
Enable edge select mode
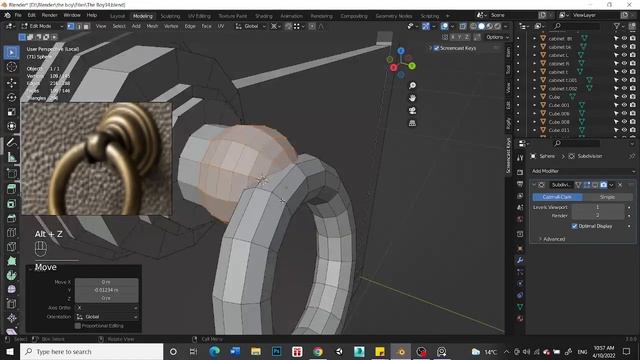point(78,26)
